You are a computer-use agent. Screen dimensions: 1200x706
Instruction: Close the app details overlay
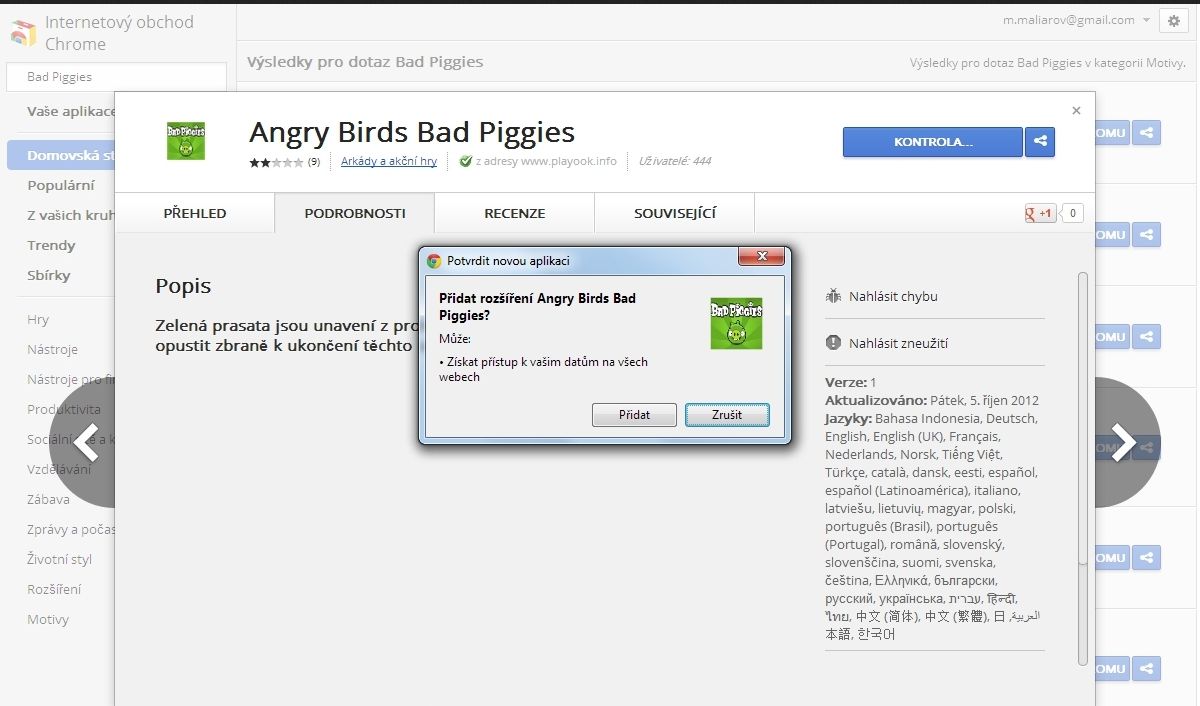click(x=1076, y=111)
